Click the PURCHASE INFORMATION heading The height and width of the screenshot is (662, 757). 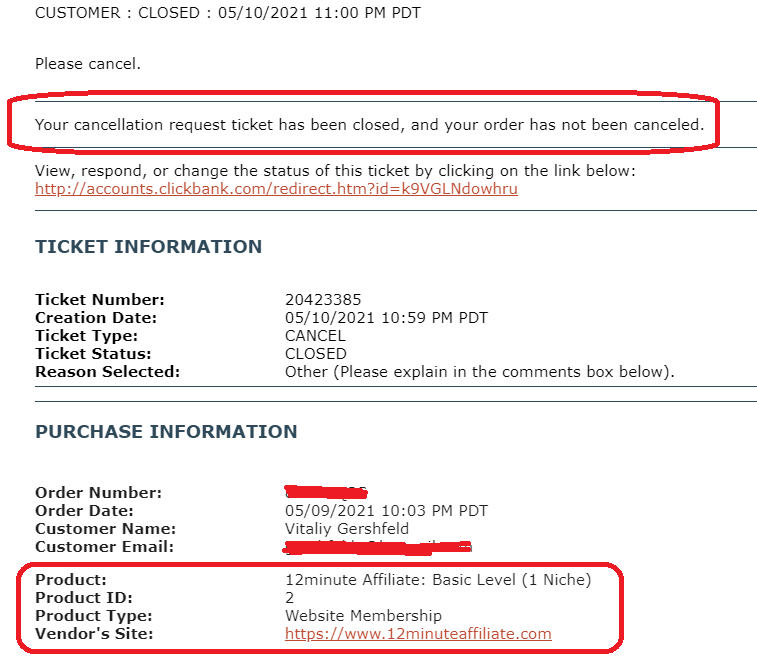click(166, 432)
